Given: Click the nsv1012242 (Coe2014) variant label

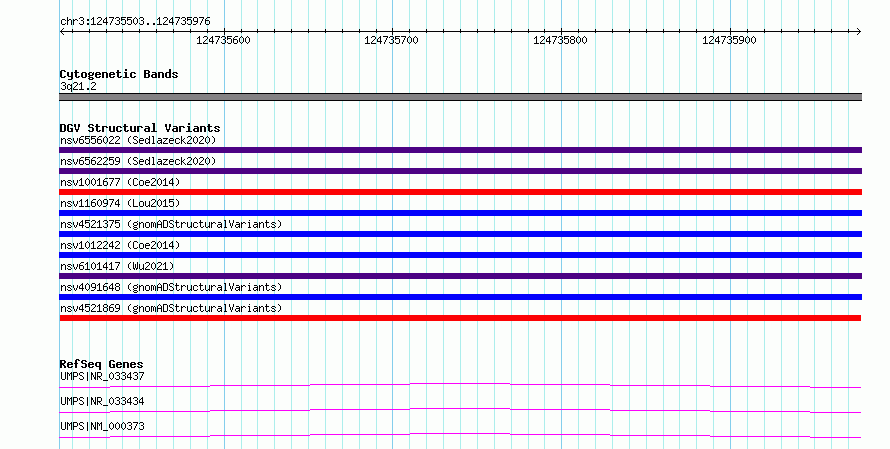Looking at the screenshot, I should click(x=120, y=245).
